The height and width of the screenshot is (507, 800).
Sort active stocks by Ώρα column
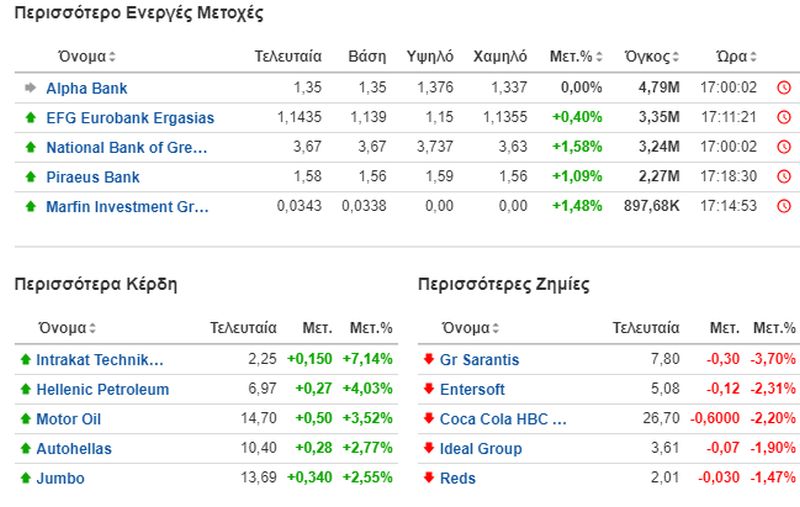point(736,57)
